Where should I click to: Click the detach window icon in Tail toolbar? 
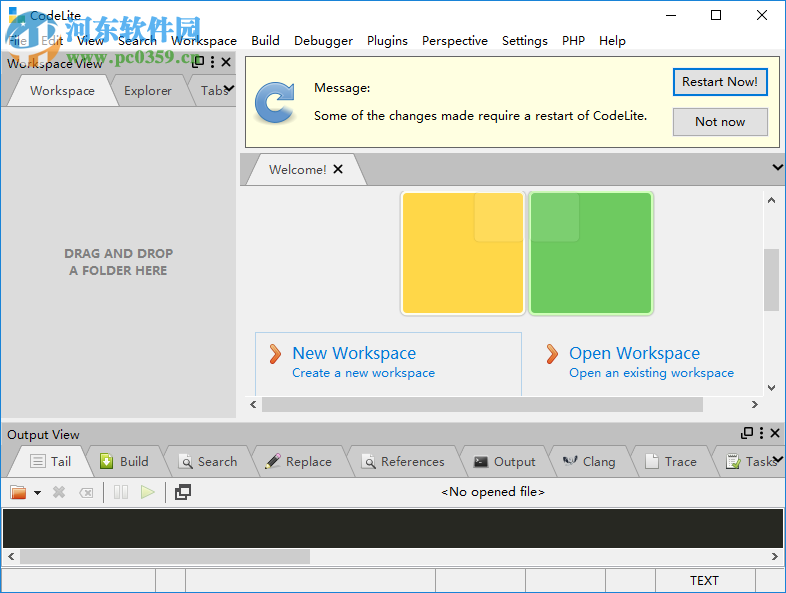[x=183, y=492]
